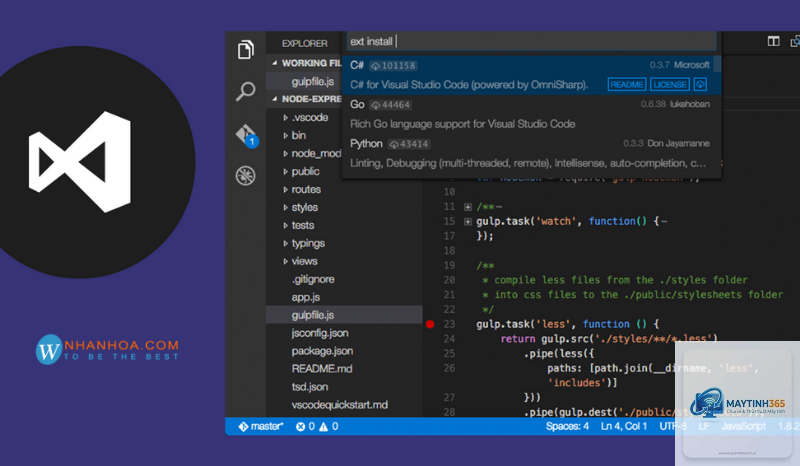Open the Explorer view icon
The width and height of the screenshot is (800, 466).
pyautogui.click(x=245, y=50)
